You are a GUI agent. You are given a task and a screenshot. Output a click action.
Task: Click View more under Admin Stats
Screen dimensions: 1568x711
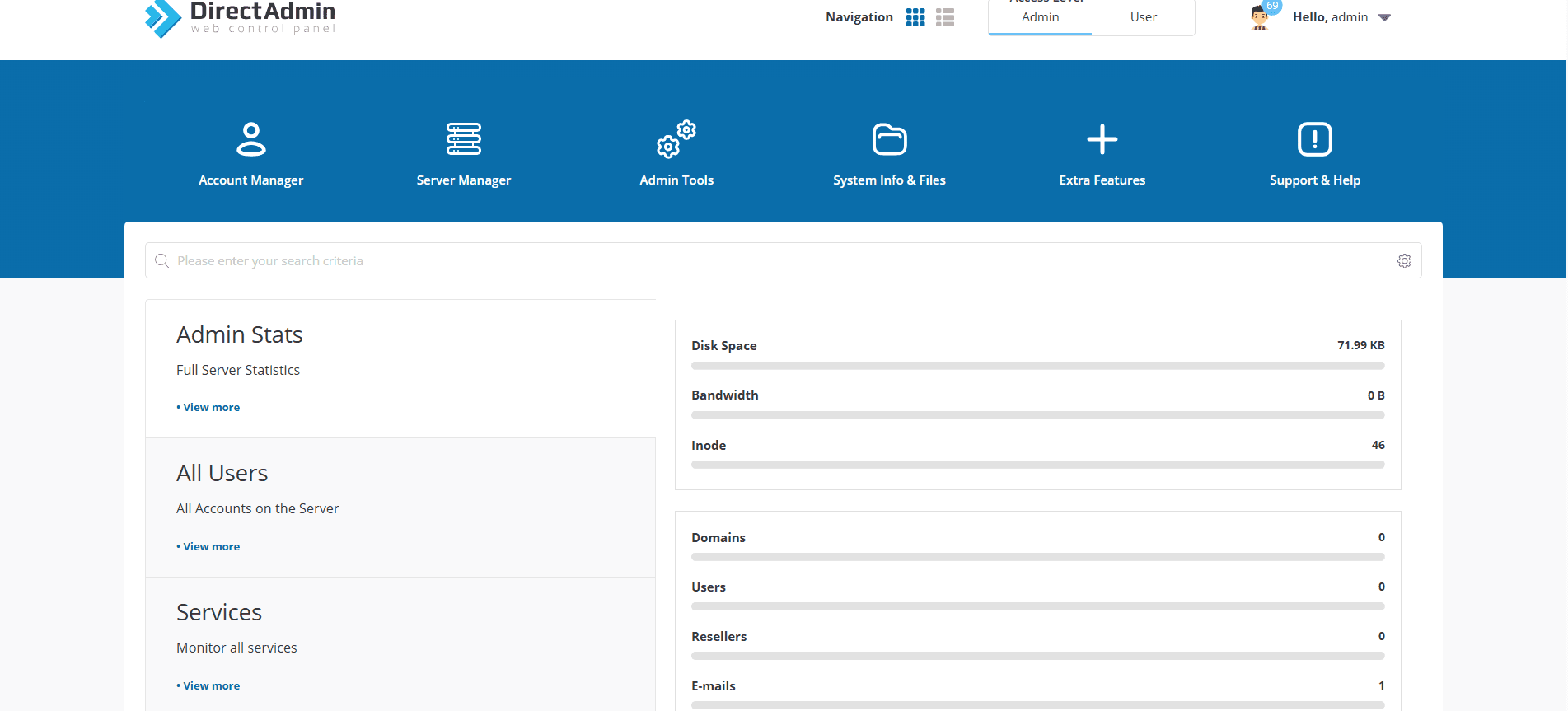[x=211, y=407]
